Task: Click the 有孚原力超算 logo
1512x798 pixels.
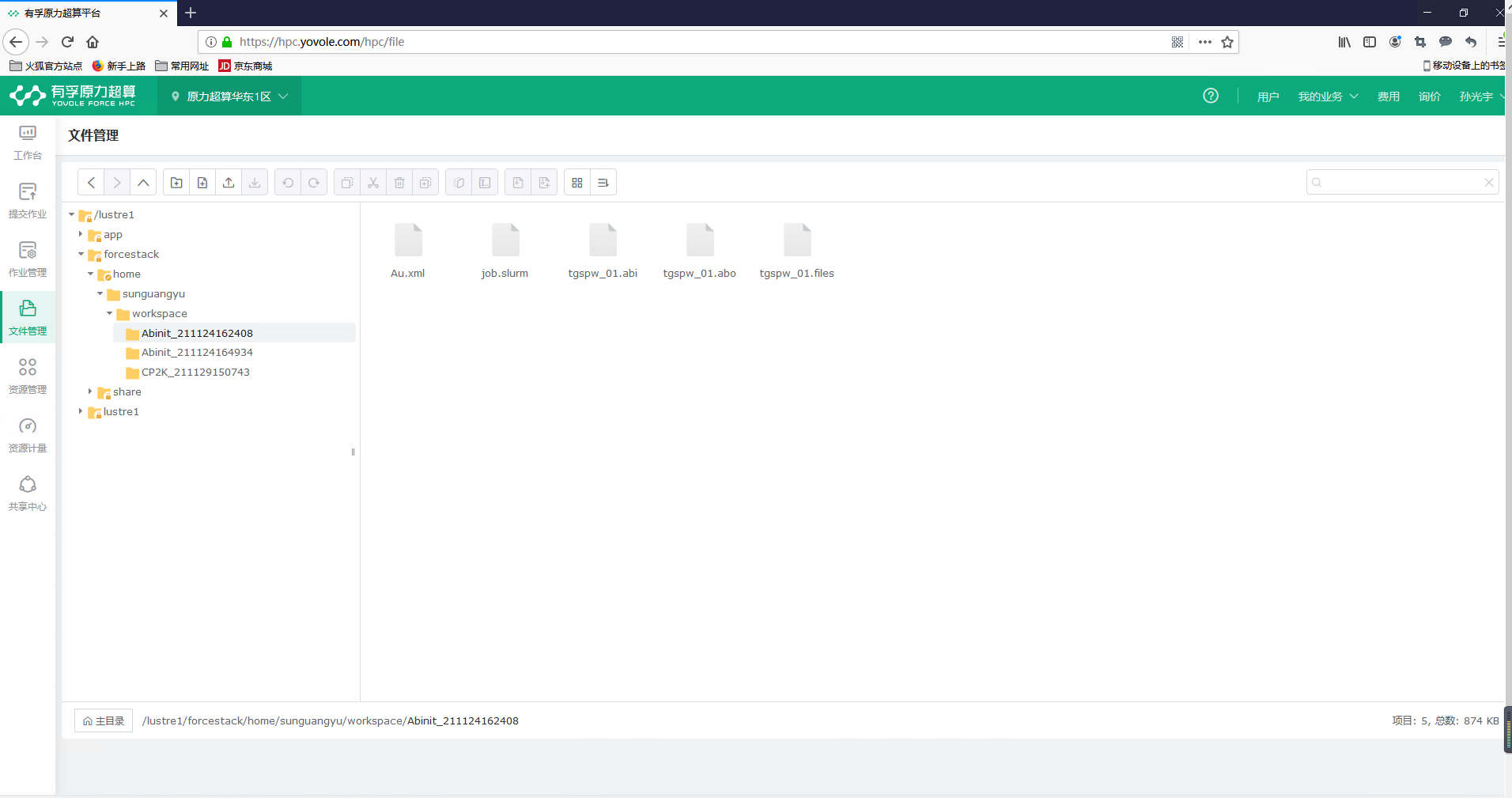Action: click(73, 96)
